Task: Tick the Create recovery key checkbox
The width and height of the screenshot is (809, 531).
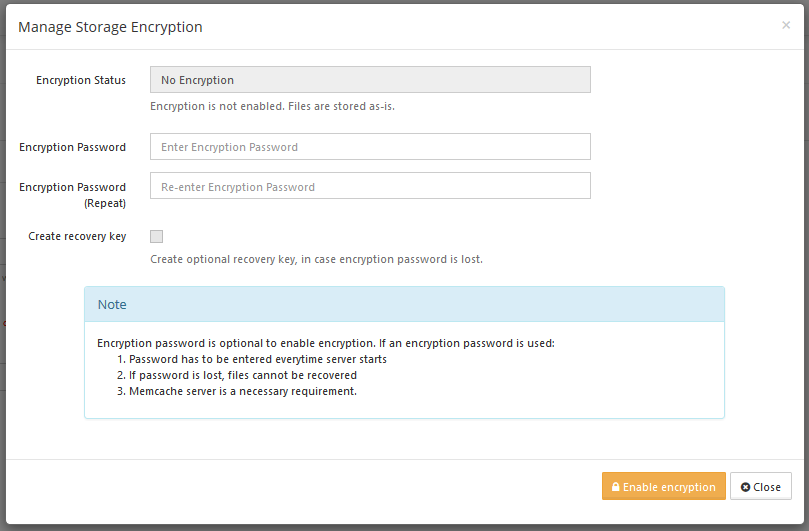Action: point(156,236)
